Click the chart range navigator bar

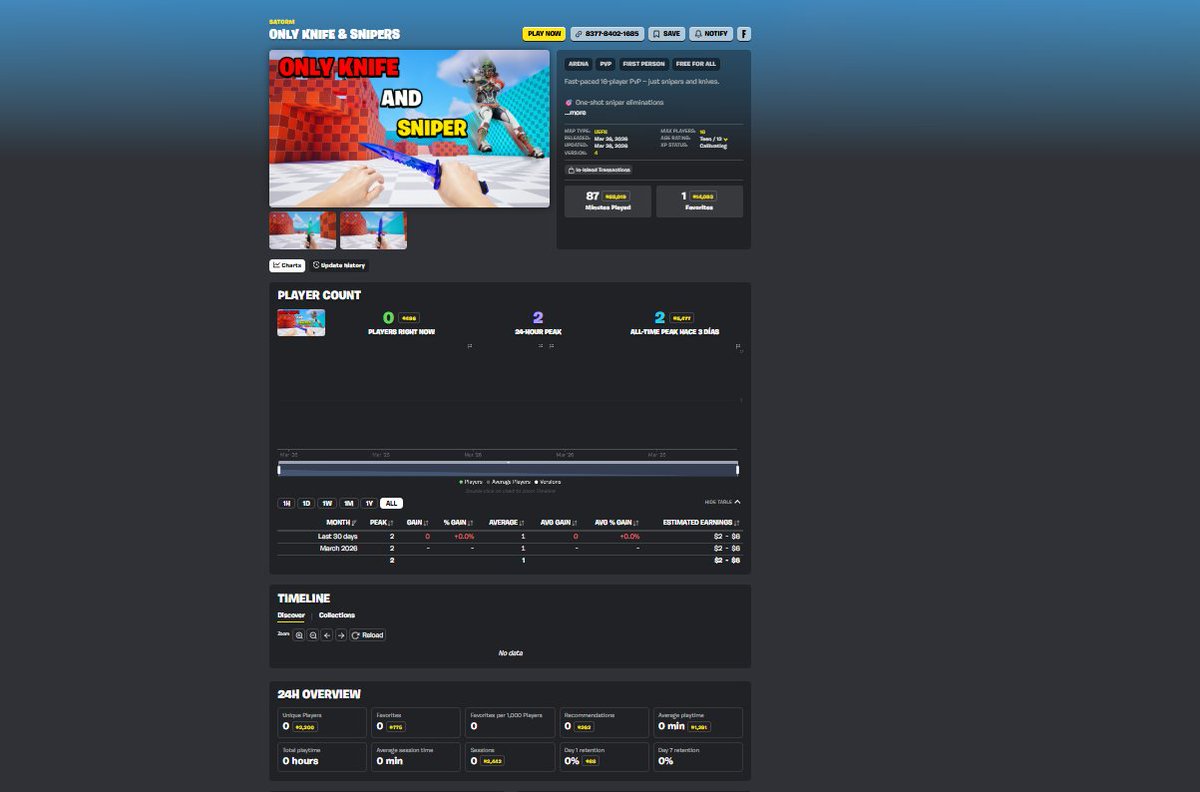508,469
